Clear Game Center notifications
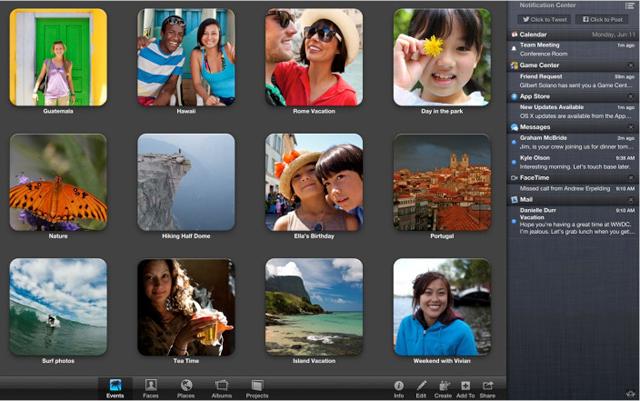 pos(629,65)
